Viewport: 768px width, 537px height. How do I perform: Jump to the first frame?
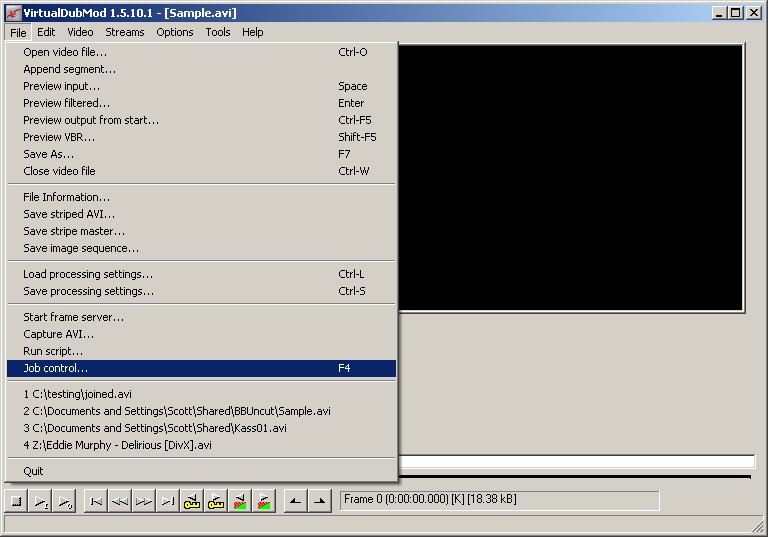click(96, 501)
